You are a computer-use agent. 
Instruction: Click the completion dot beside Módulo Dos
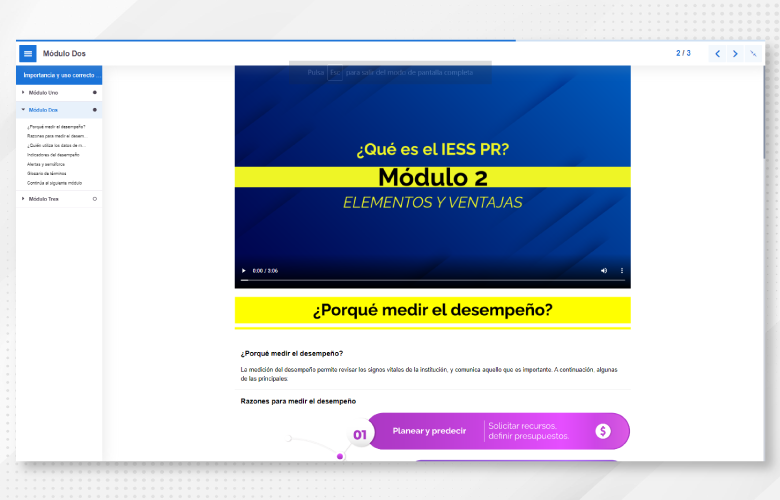pyautogui.click(x=95, y=109)
